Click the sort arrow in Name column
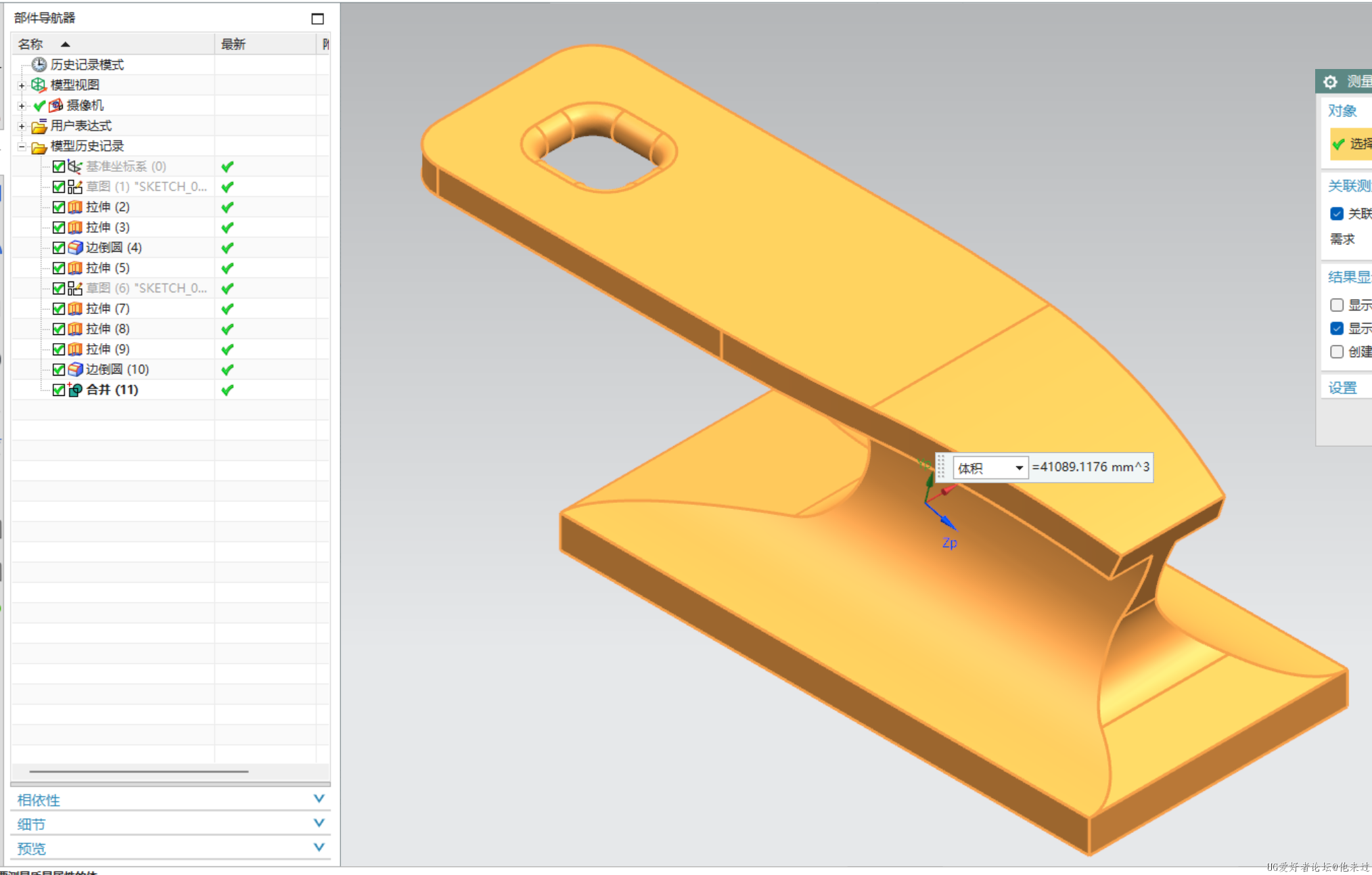 [65, 44]
